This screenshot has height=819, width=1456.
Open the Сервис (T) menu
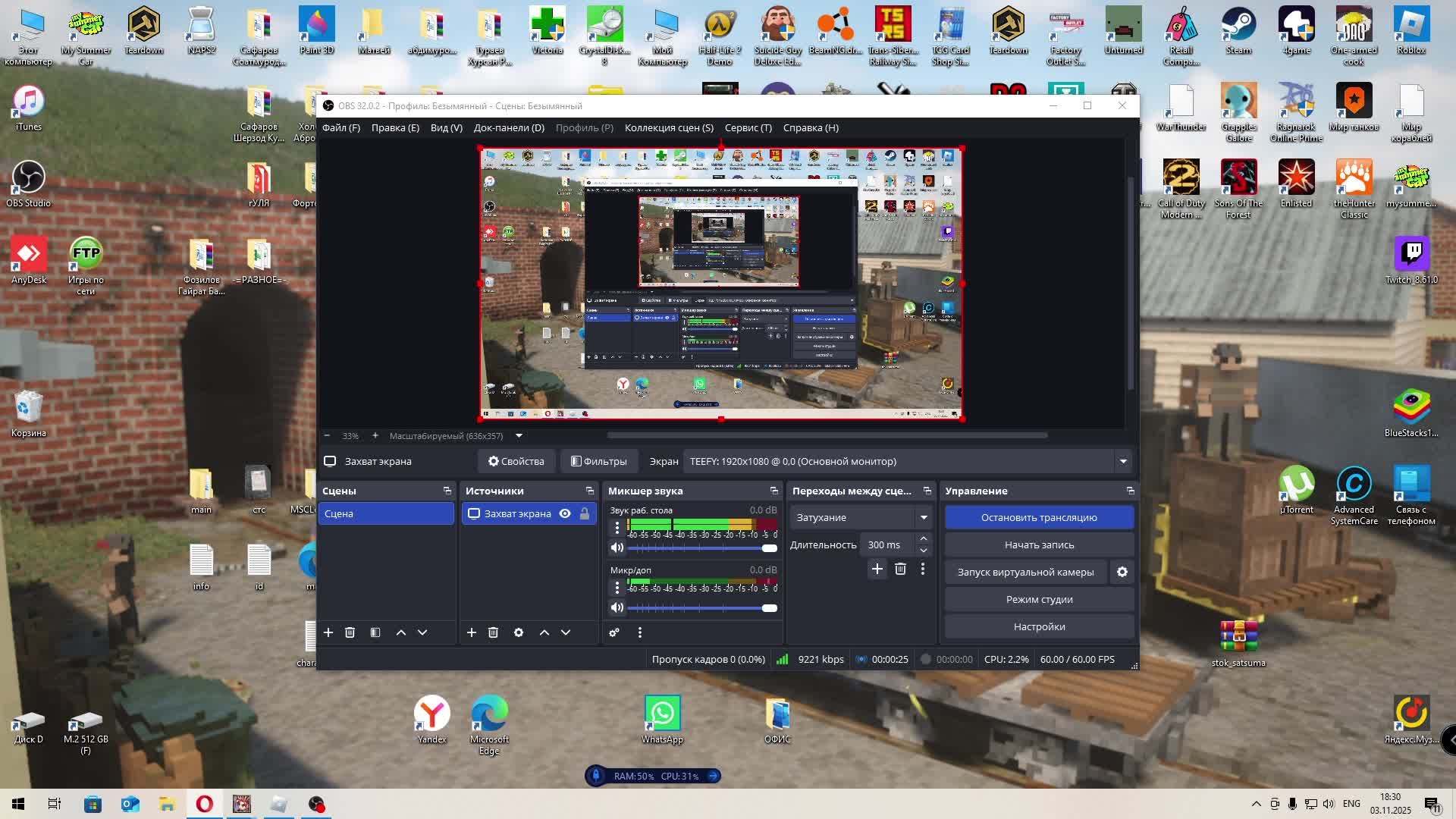pyautogui.click(x=748, y=127)
